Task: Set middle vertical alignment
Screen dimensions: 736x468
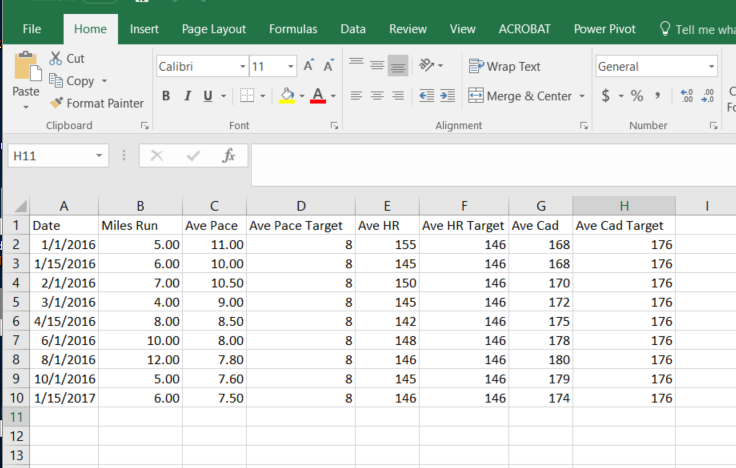Action: 377,65
